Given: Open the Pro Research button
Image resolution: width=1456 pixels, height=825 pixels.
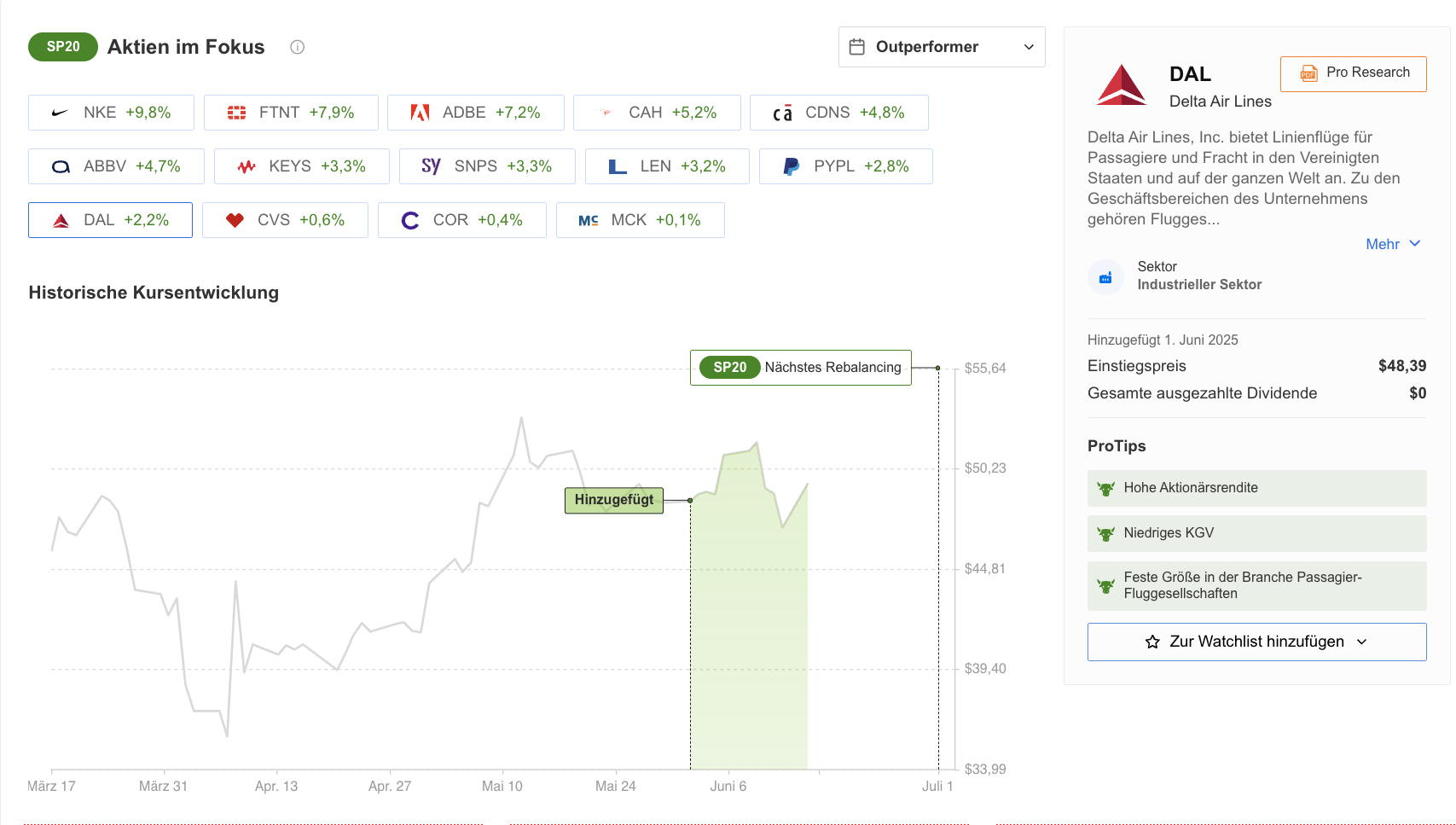Looking at the screenshot, I should 1354,74.
